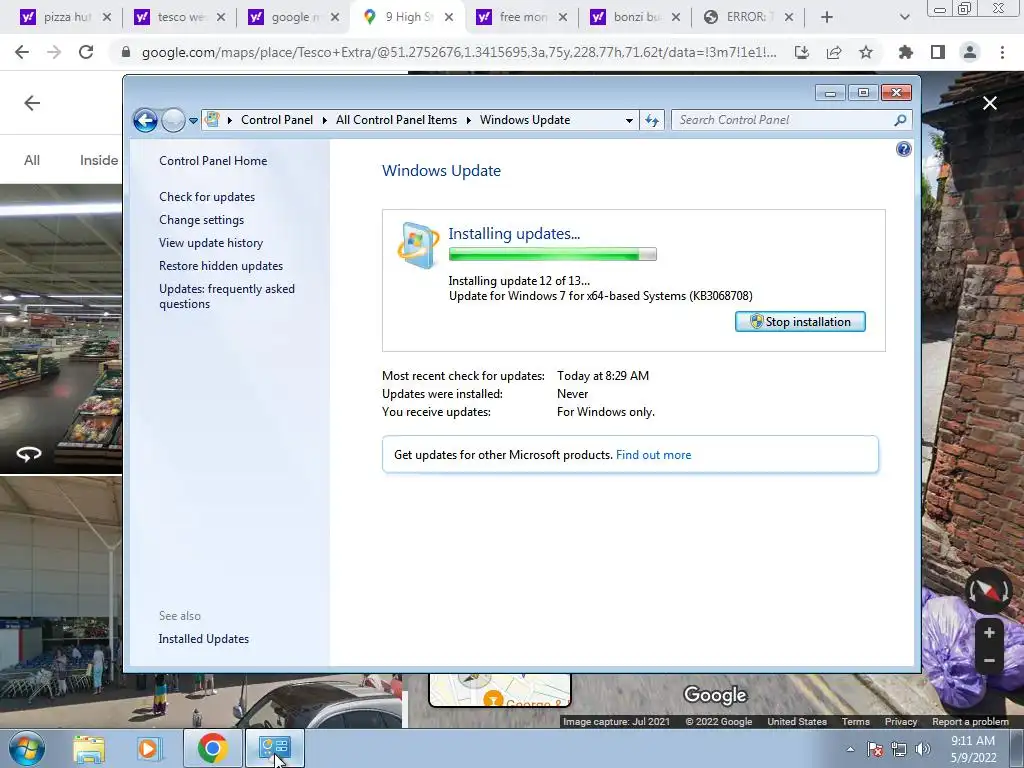The height and width of the screenshot is (768, 1024).
Task: Open Chrome three-dot menu
Action: click(x=1002, y=52)
